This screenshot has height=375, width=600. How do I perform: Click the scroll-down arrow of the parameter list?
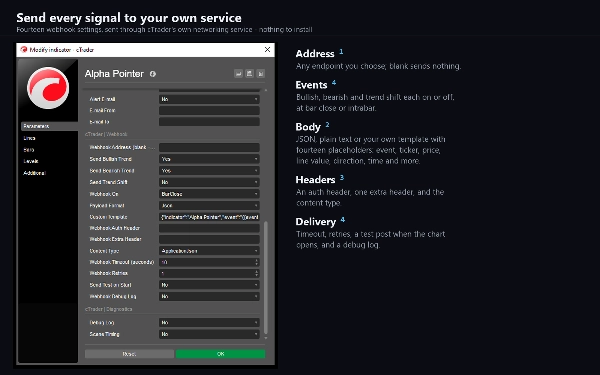(266, 338)
